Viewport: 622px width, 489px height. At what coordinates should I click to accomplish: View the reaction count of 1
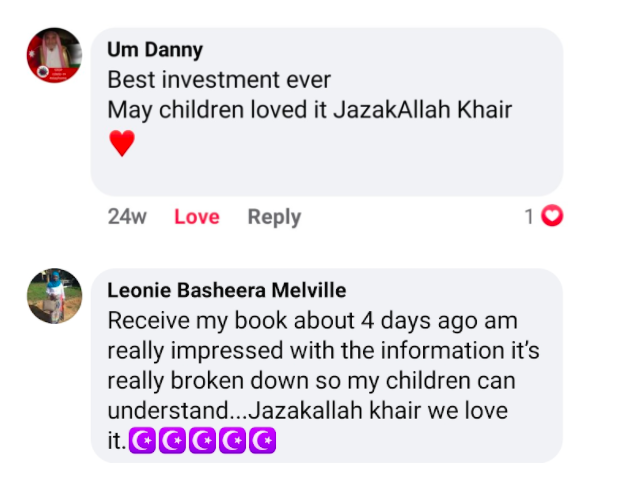pyautogui.click(x=529, y=217)
